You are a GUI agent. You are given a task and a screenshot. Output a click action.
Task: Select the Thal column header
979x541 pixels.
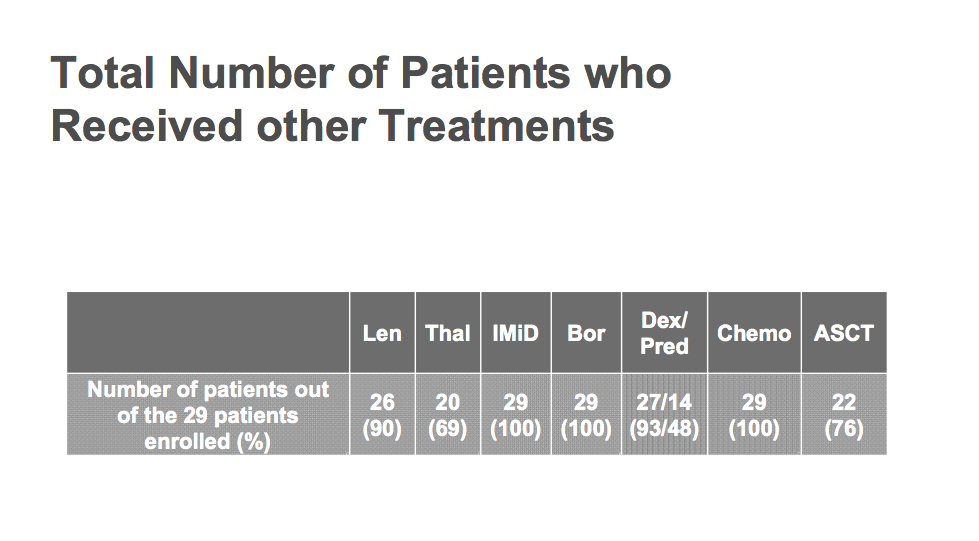(448, 333)
